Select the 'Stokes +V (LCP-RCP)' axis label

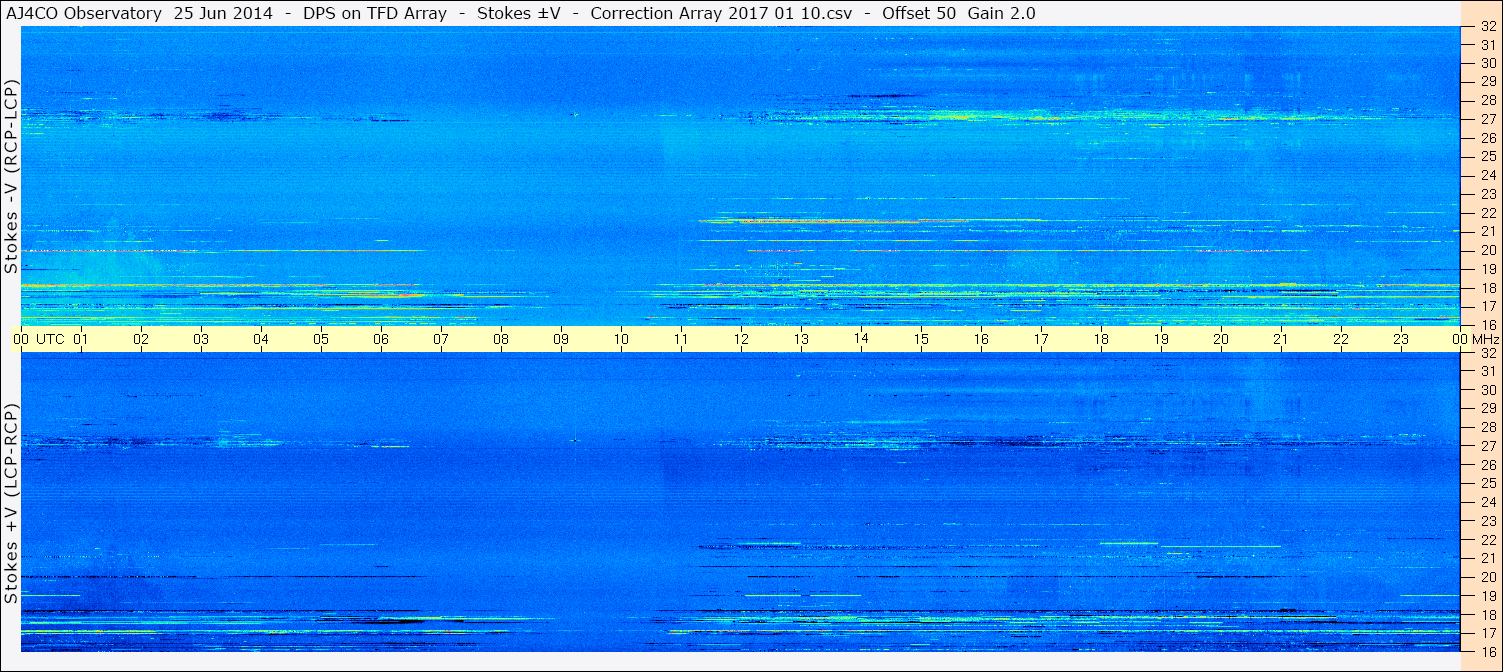tap(11, 504)
